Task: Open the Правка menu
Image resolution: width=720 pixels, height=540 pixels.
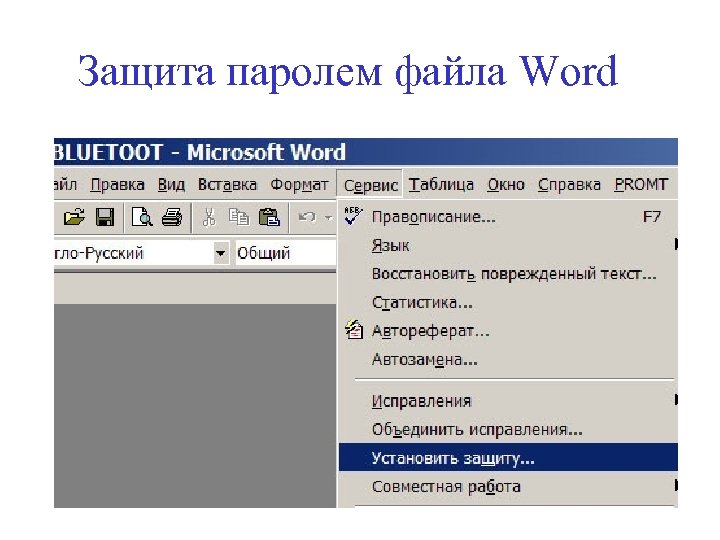Action: 117,185
